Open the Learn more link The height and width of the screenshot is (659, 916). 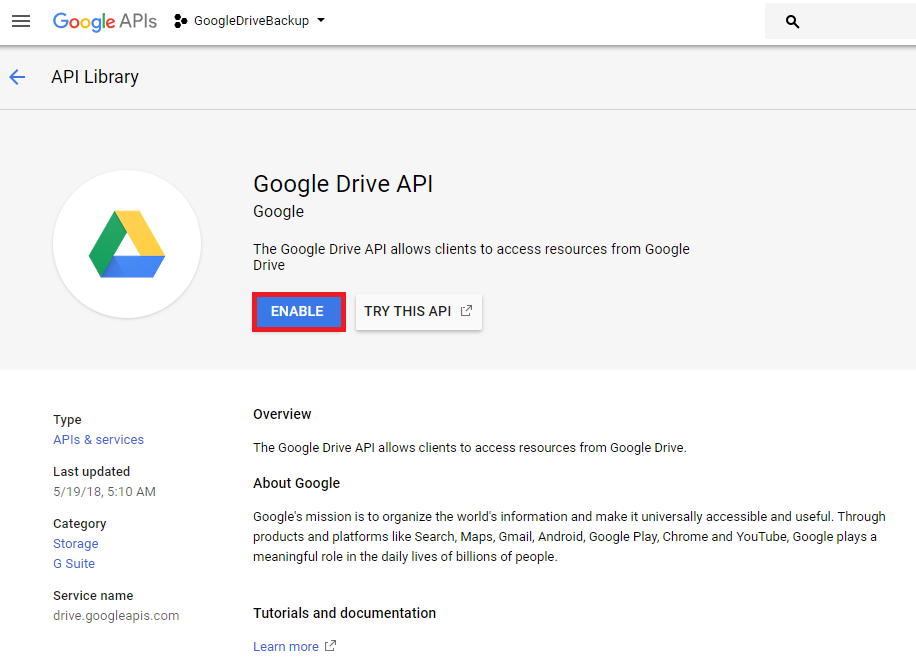click(286, 647)
